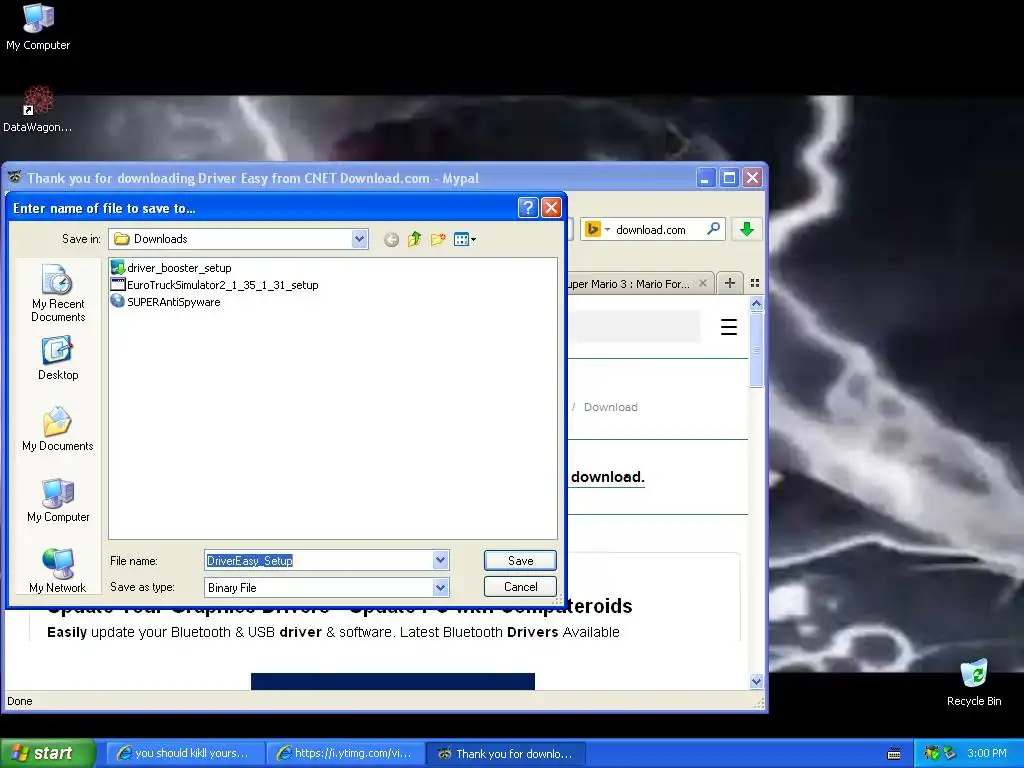Click the bold download. link
Screen dimensions: 1024x768
[607, 477]
